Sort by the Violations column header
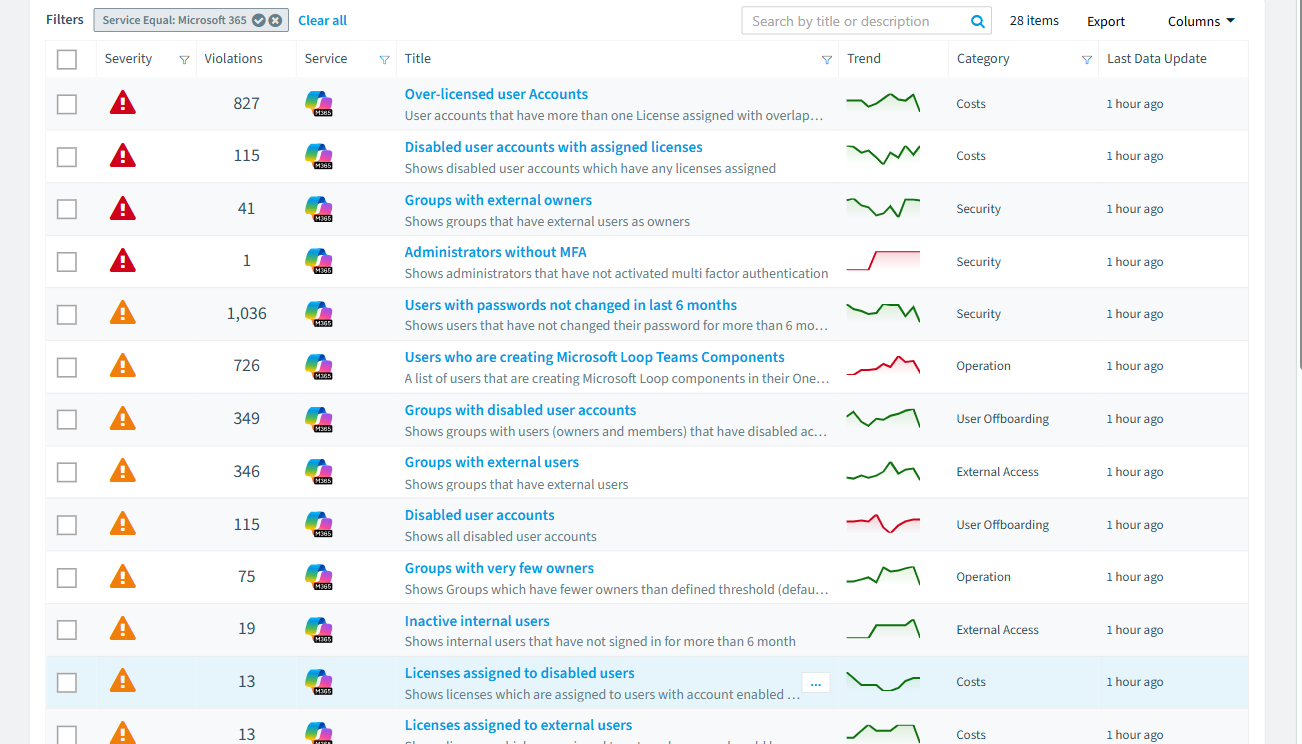This screenshot has height=744, width=1302. (x=233, y=59)
